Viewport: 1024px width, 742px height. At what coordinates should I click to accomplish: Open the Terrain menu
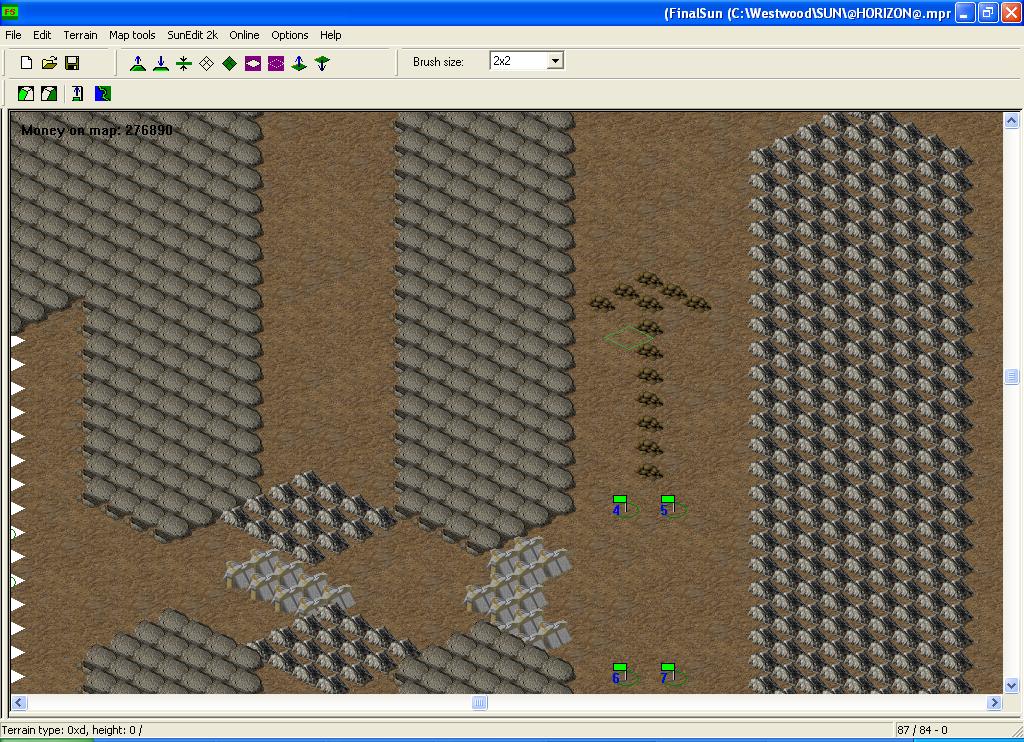pos(80,35)
